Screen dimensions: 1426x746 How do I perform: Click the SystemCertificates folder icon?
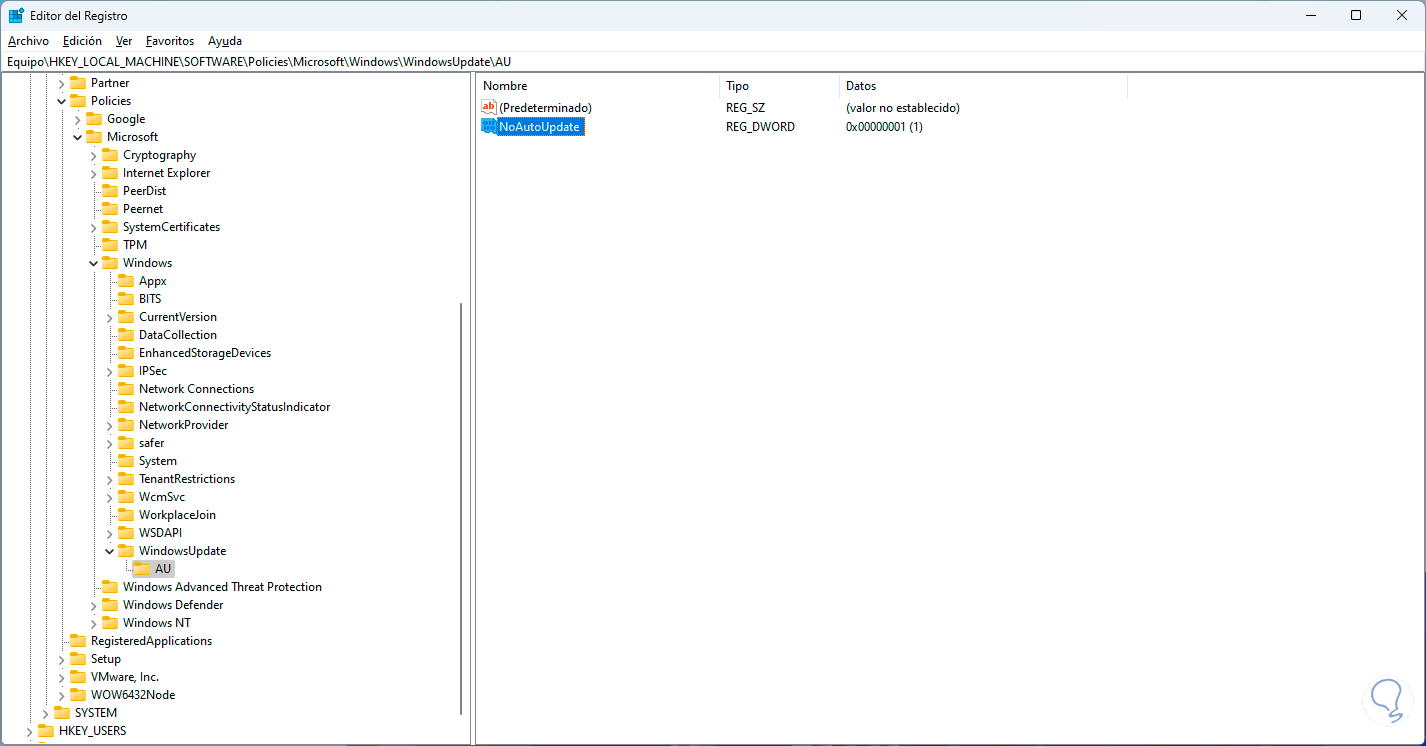pos(110,227)
